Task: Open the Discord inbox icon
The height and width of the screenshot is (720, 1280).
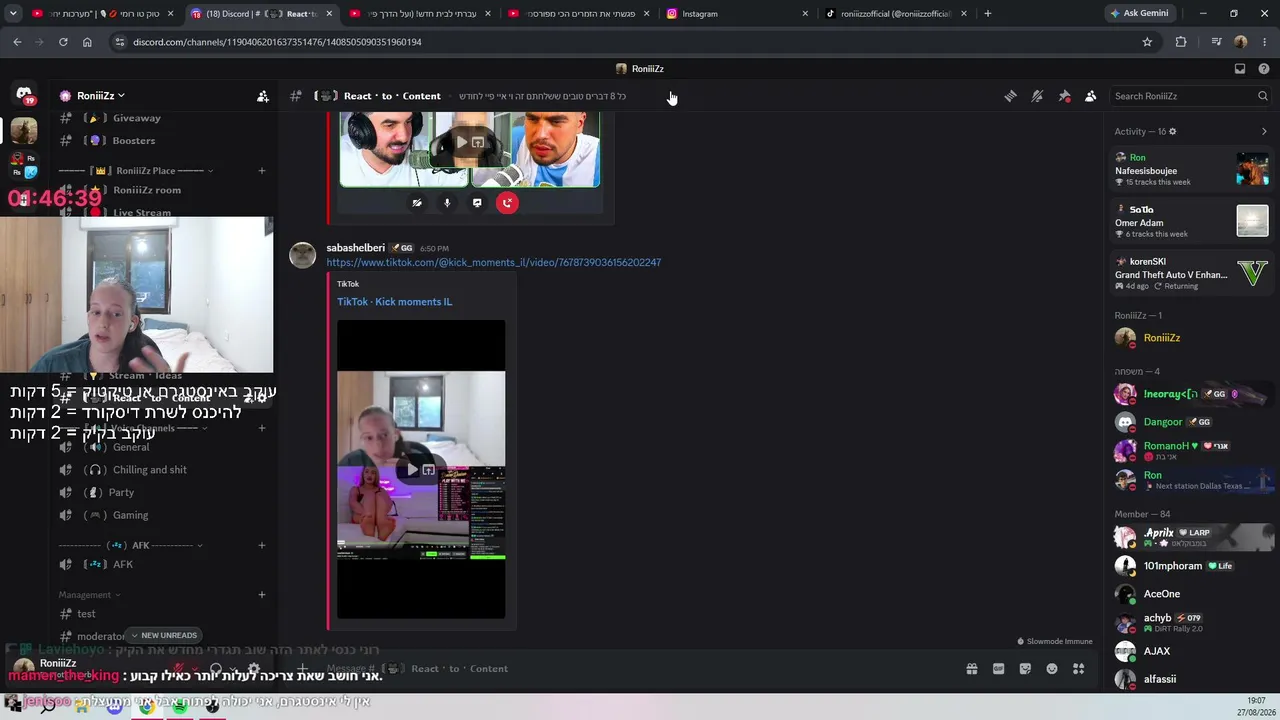Action: point(1240,69)
